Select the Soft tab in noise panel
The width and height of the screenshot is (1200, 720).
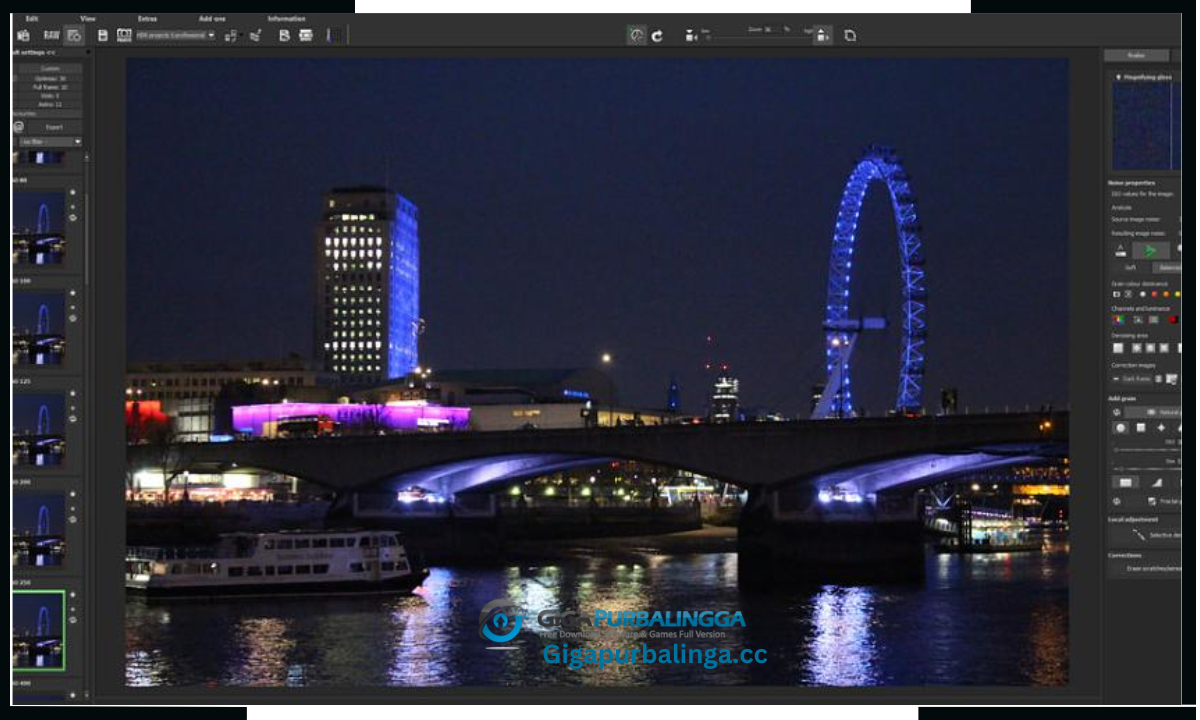(1130, 267)
